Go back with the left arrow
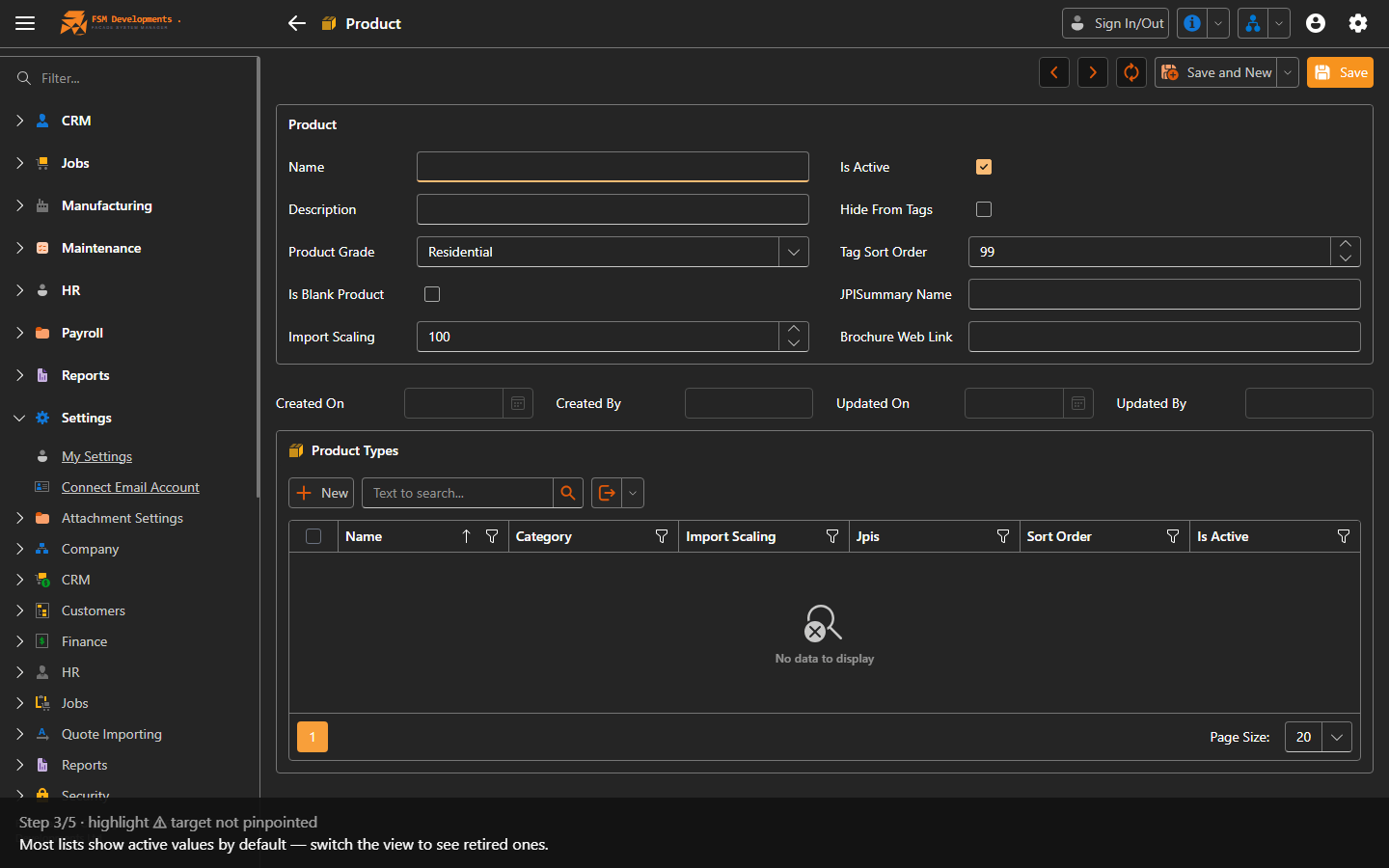 coord(297,23)
